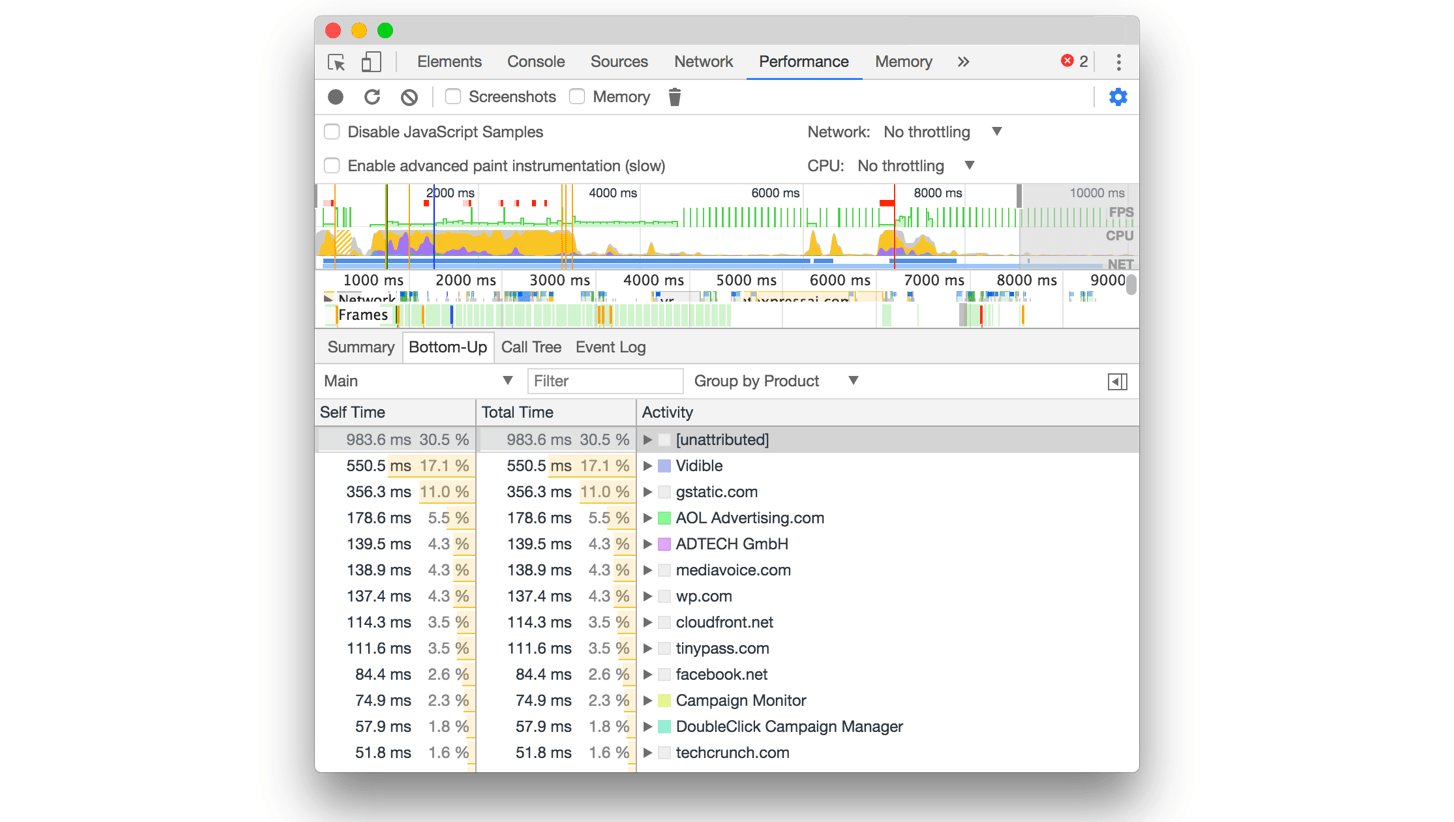Sort by the Activity column header

(887, 412)
